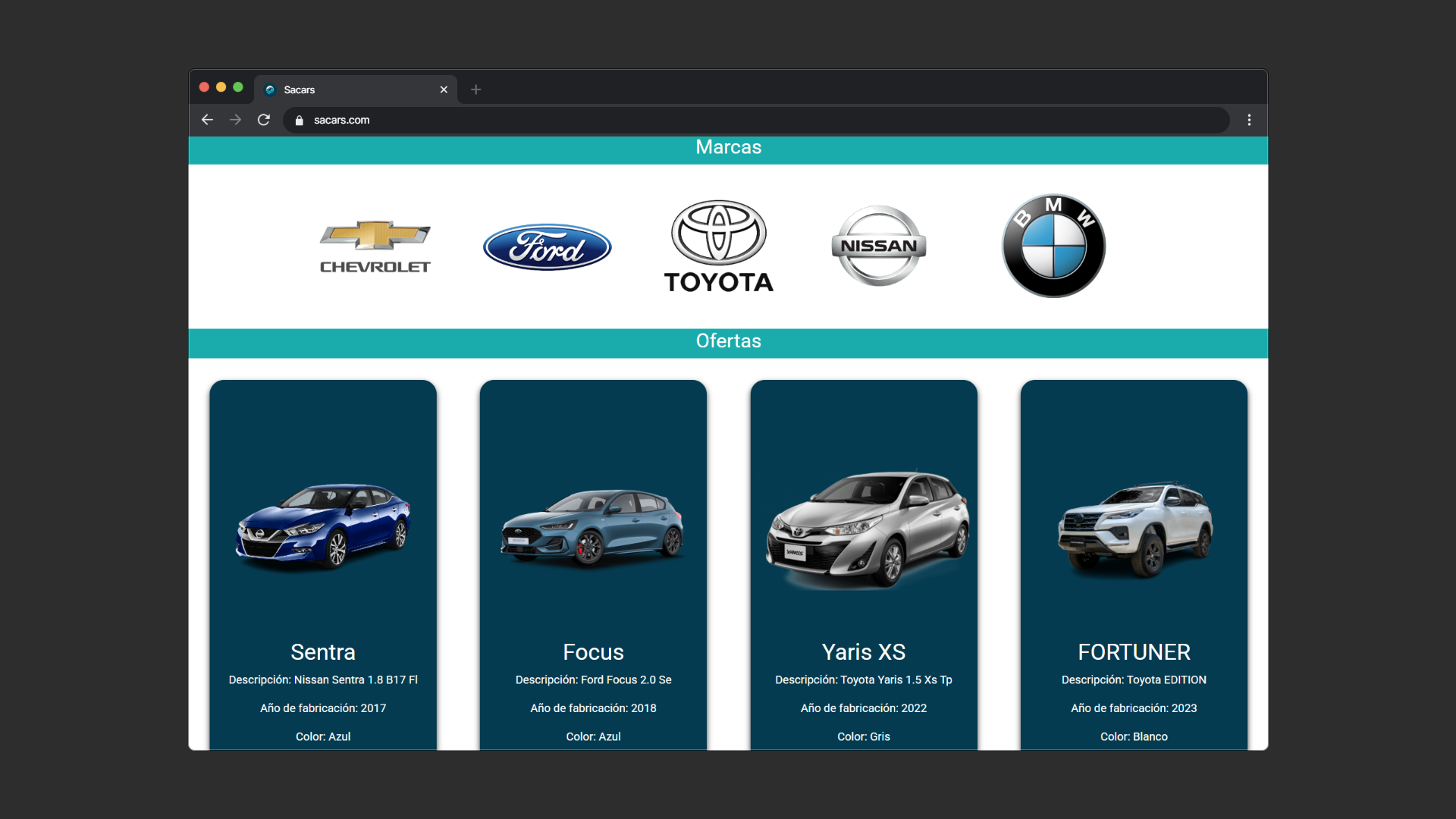Select the silver Yaris XS car image
The image size is (1456, 819).
[866, 529]
